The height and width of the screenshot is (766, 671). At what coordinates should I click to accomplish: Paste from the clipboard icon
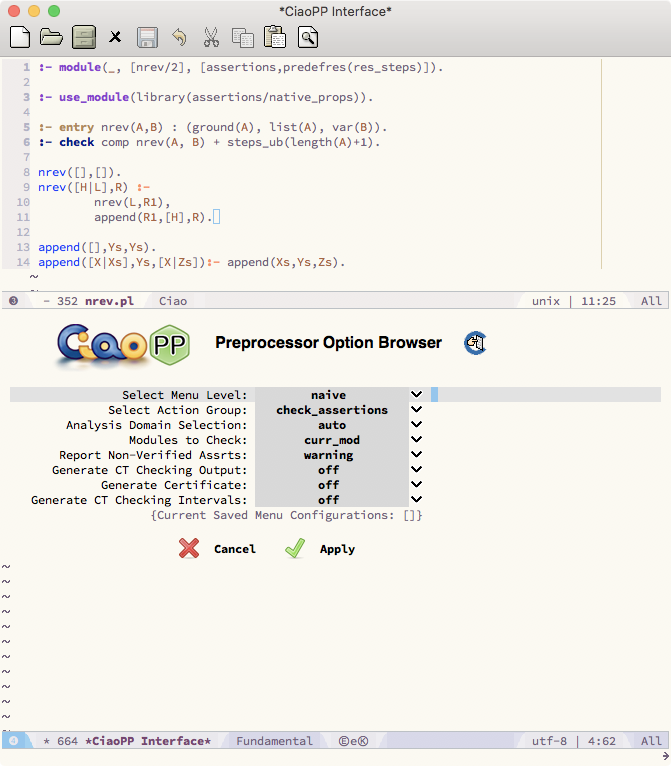[x=274, y=38]
